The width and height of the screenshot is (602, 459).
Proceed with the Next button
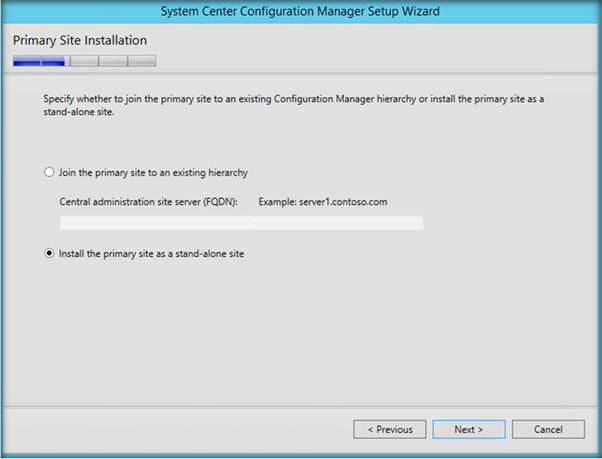coord(469,429)
